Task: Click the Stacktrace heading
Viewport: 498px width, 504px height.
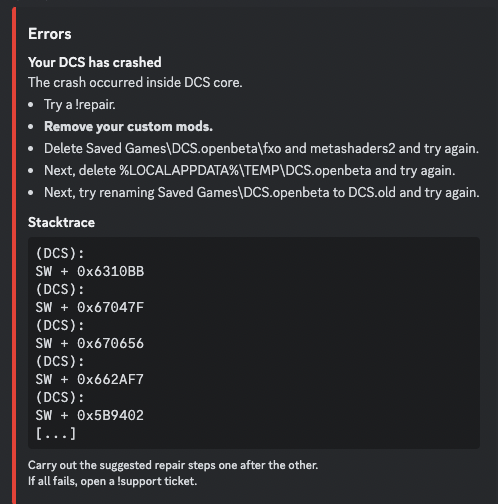Action: coord(61,222)
